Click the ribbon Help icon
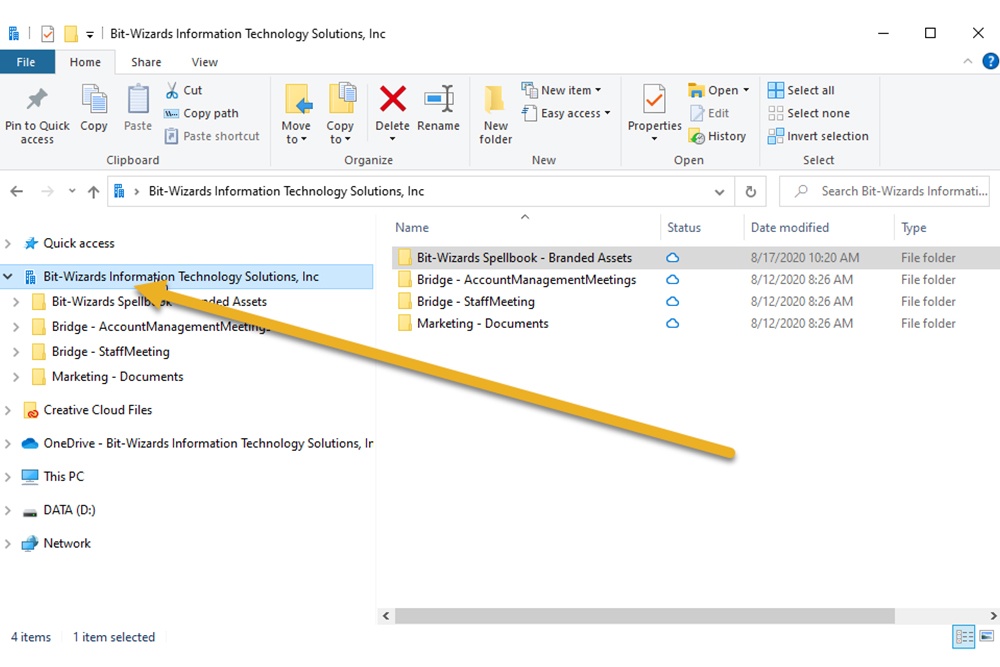1000x667 pixels. point(990,61)
